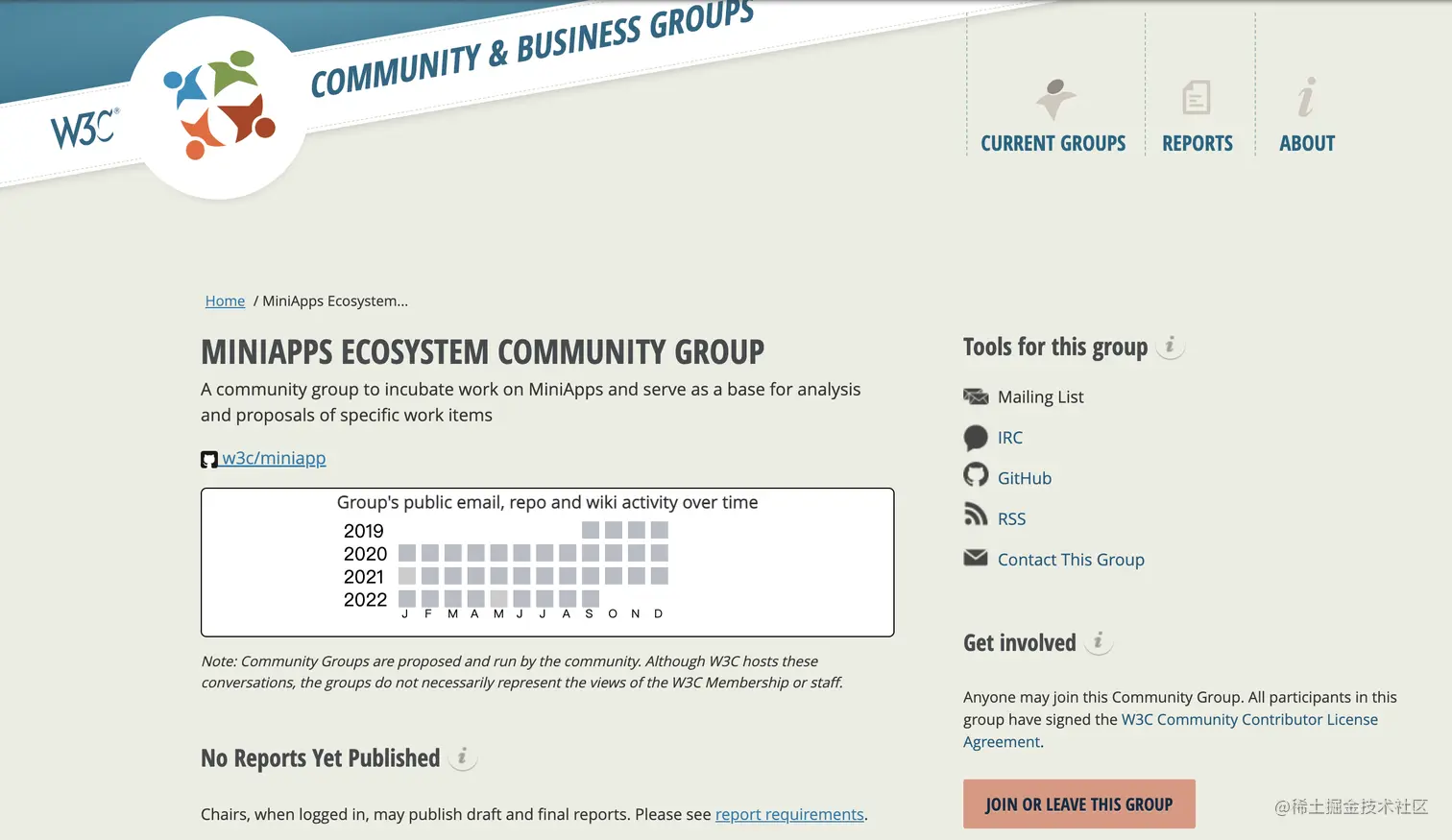Image resolution: width=1452 pixels, height=840 pixels.
Task: Open W3C Community Contributor License Agreement link
Action: point(1171,731)
